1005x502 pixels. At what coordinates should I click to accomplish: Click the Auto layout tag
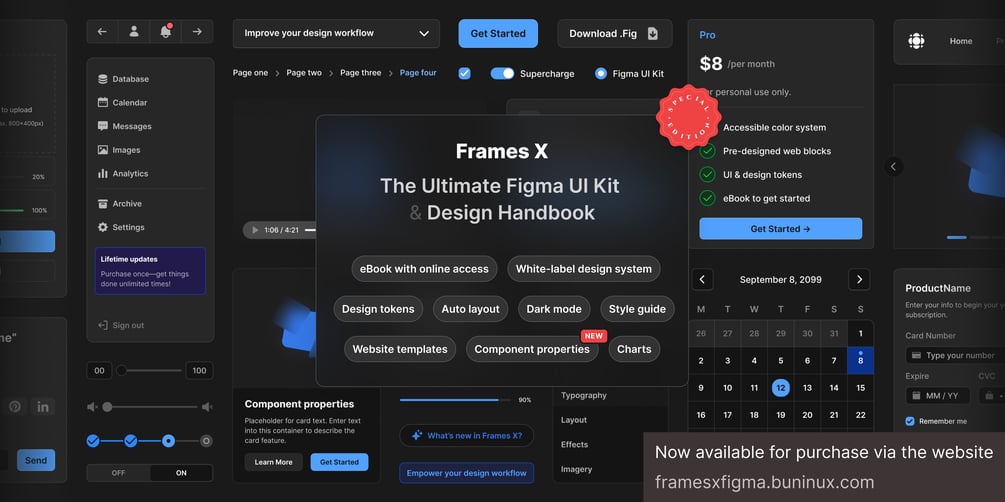click(x=470, y=309)
